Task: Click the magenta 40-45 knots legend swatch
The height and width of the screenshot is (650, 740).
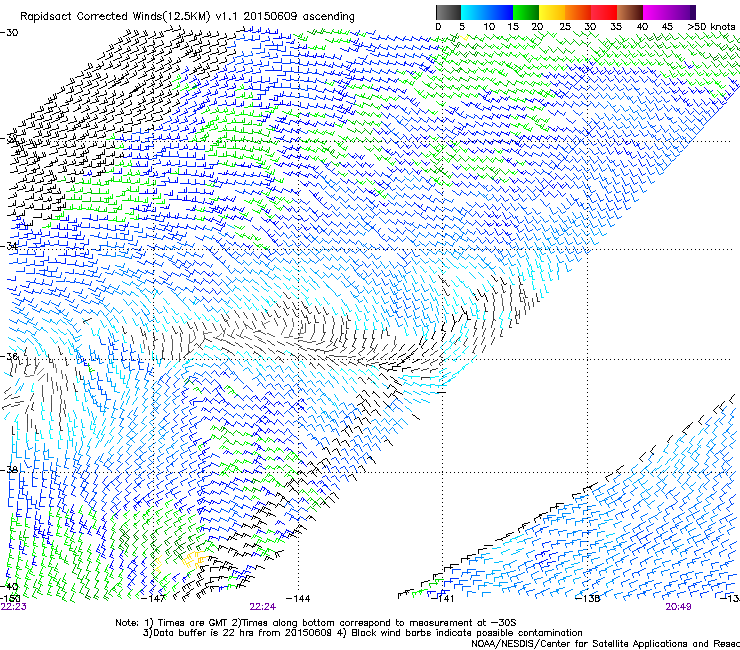Action: click(x=656, y=12)
